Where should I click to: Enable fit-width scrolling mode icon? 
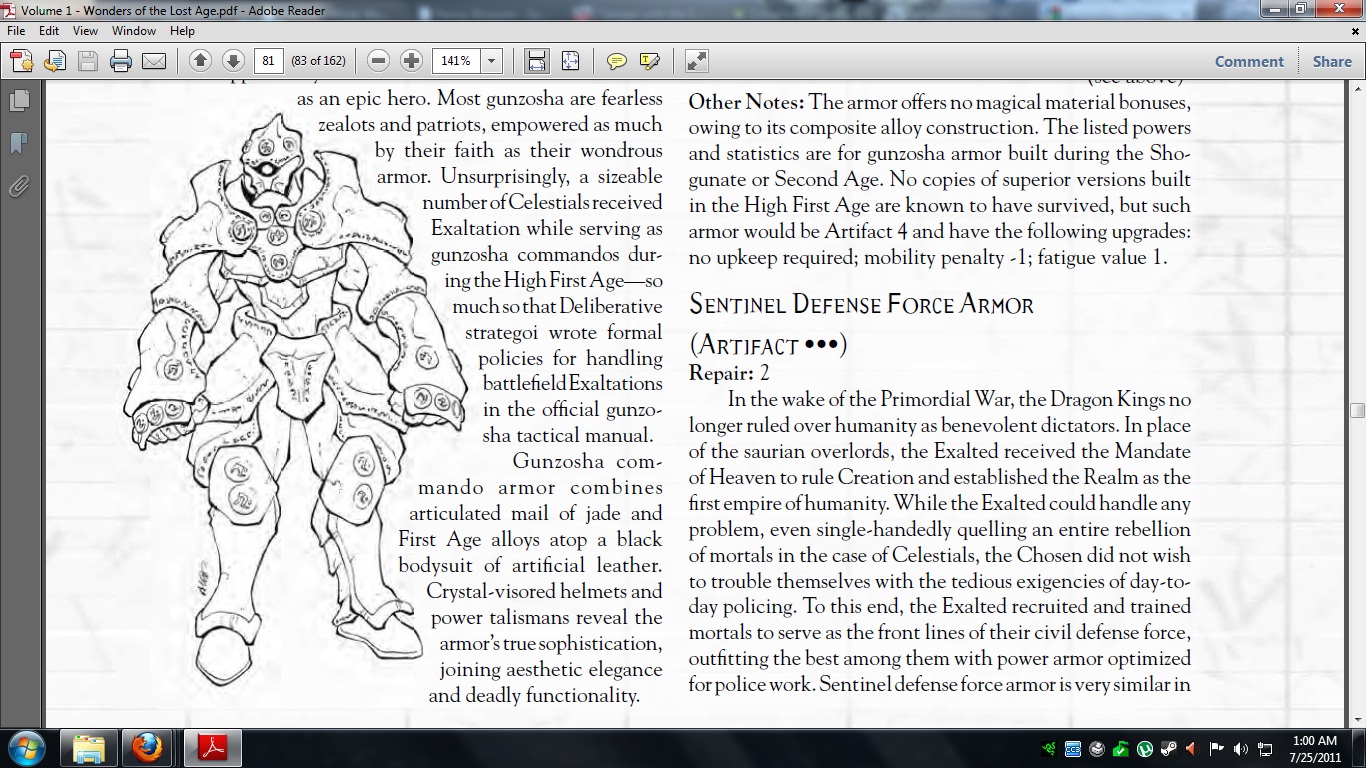pyautogui.click(x=537, y=61)
